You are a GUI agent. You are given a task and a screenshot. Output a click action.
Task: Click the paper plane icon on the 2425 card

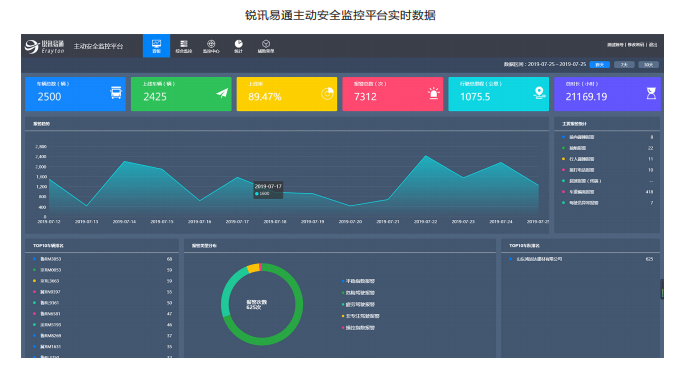pyautogui.click(x=222, y=93)
